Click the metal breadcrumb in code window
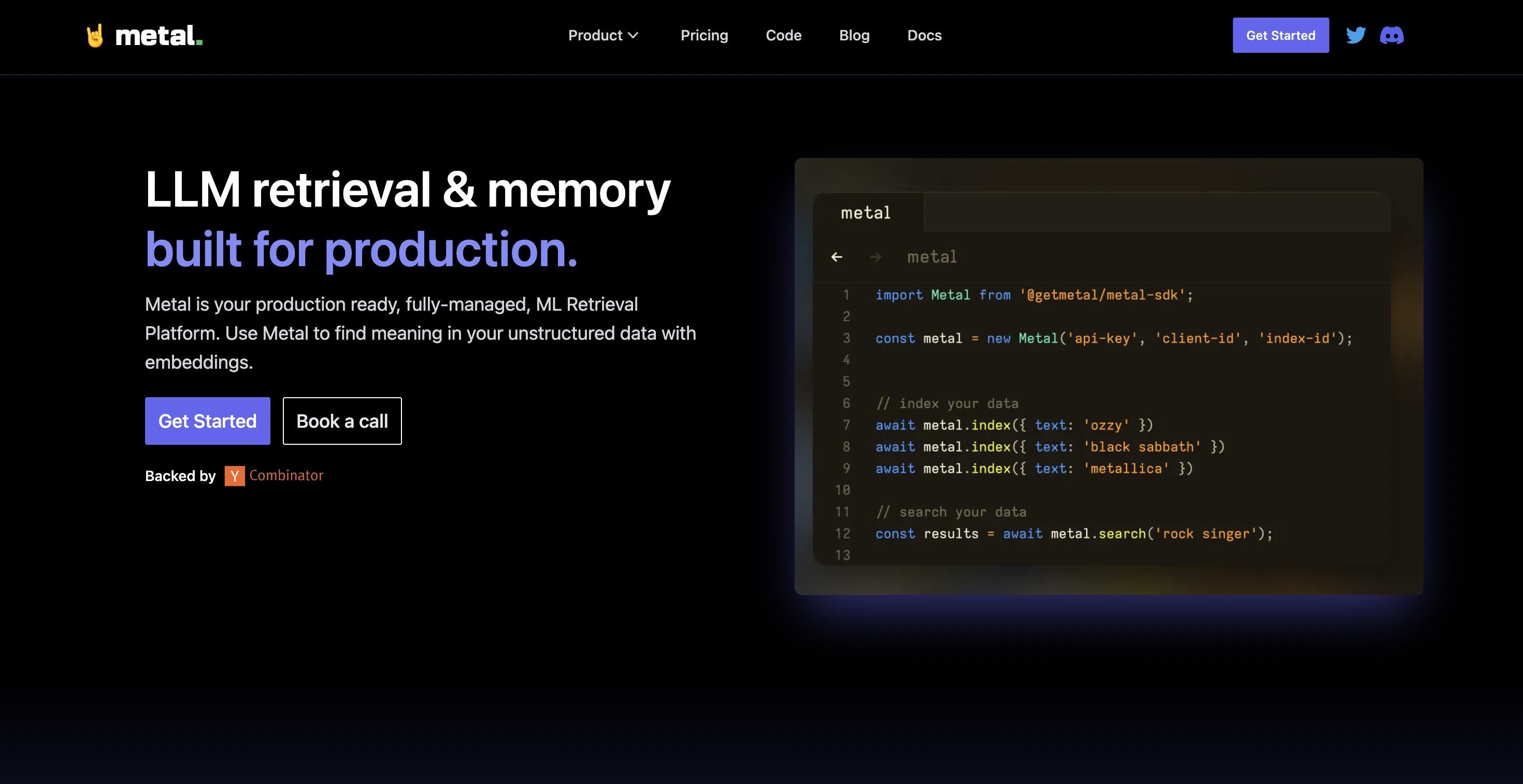Screen dimensions: 1523x784 click(932, 257)
